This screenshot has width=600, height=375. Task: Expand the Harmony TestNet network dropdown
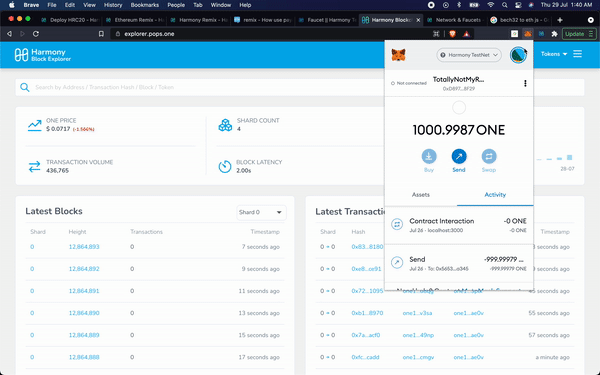point(469,55)
